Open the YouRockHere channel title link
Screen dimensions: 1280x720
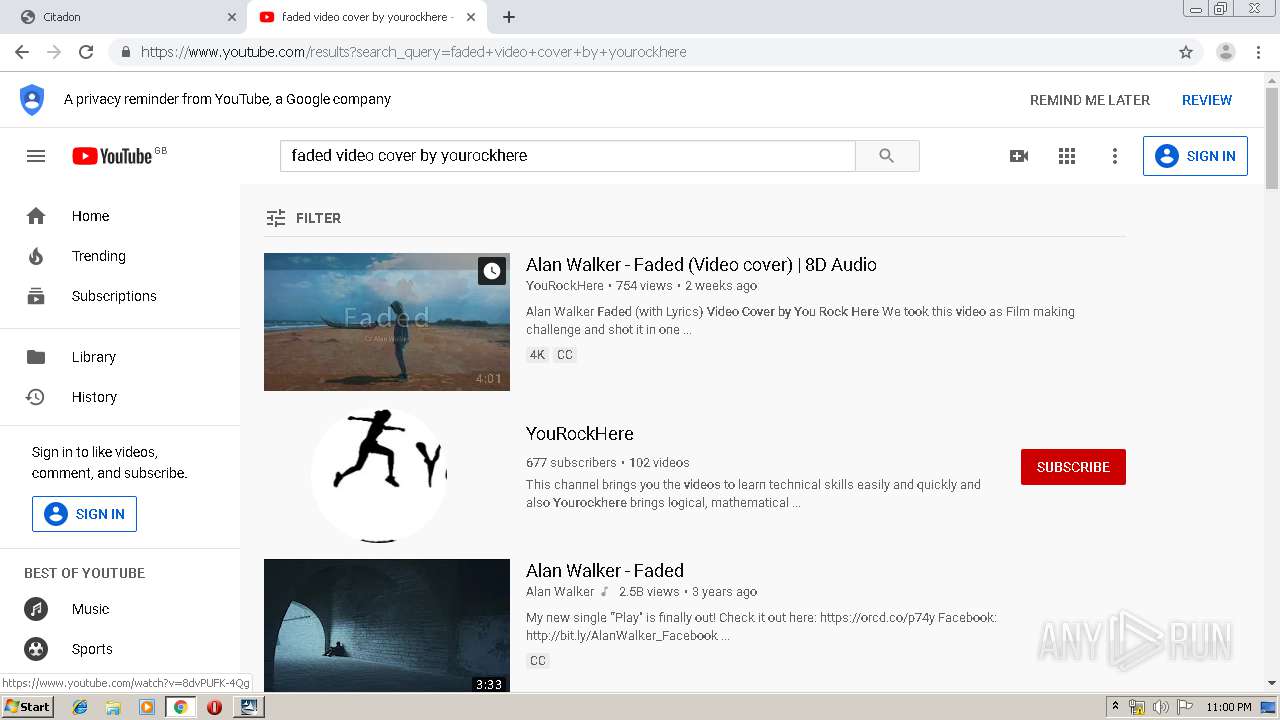[580, 434]
